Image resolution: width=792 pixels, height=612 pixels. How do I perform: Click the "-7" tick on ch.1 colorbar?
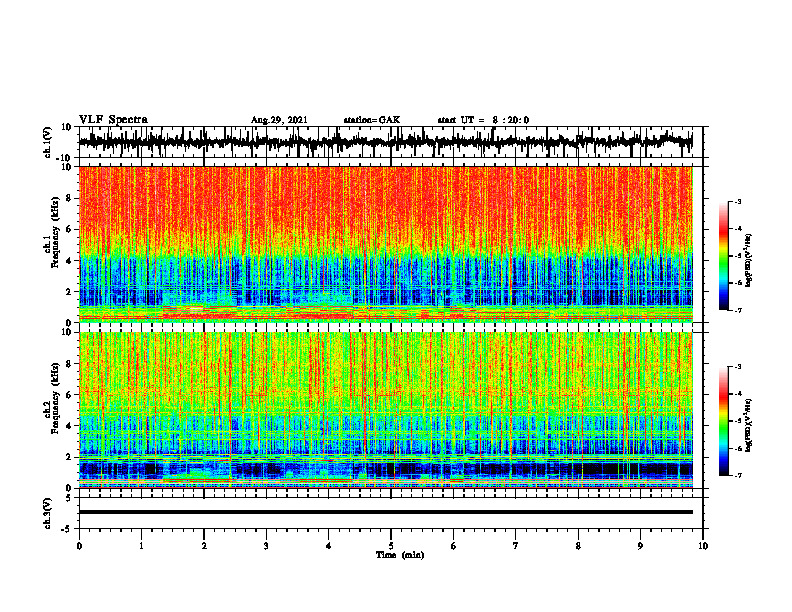[737, 310]
